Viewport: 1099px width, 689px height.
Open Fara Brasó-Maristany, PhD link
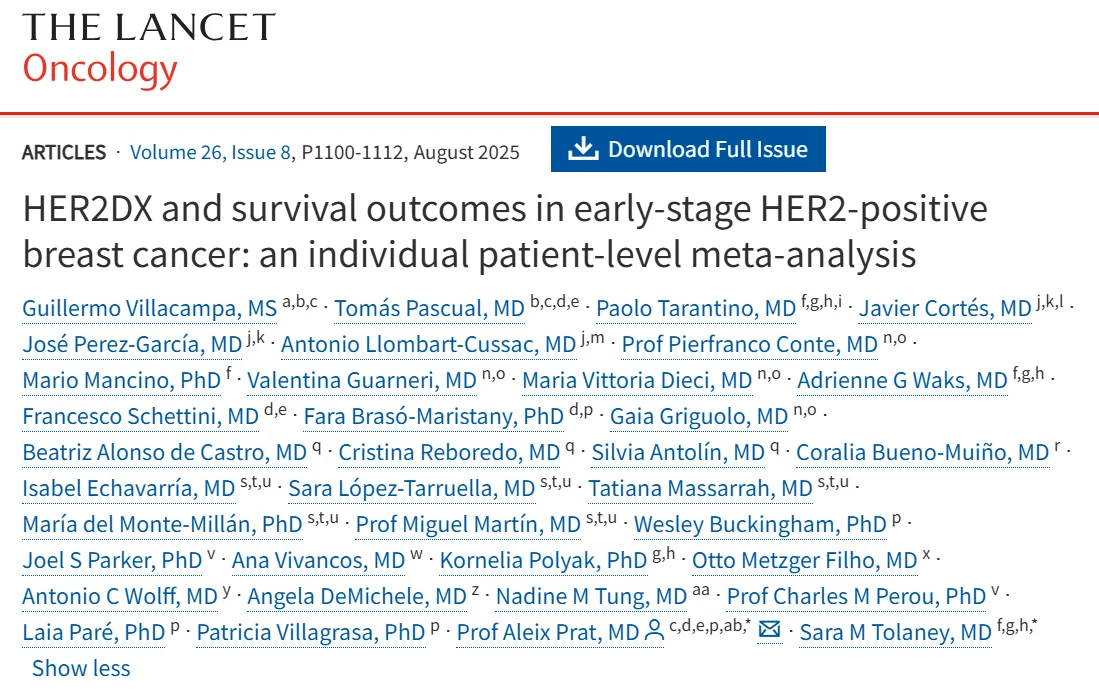(x=433, y=416)
